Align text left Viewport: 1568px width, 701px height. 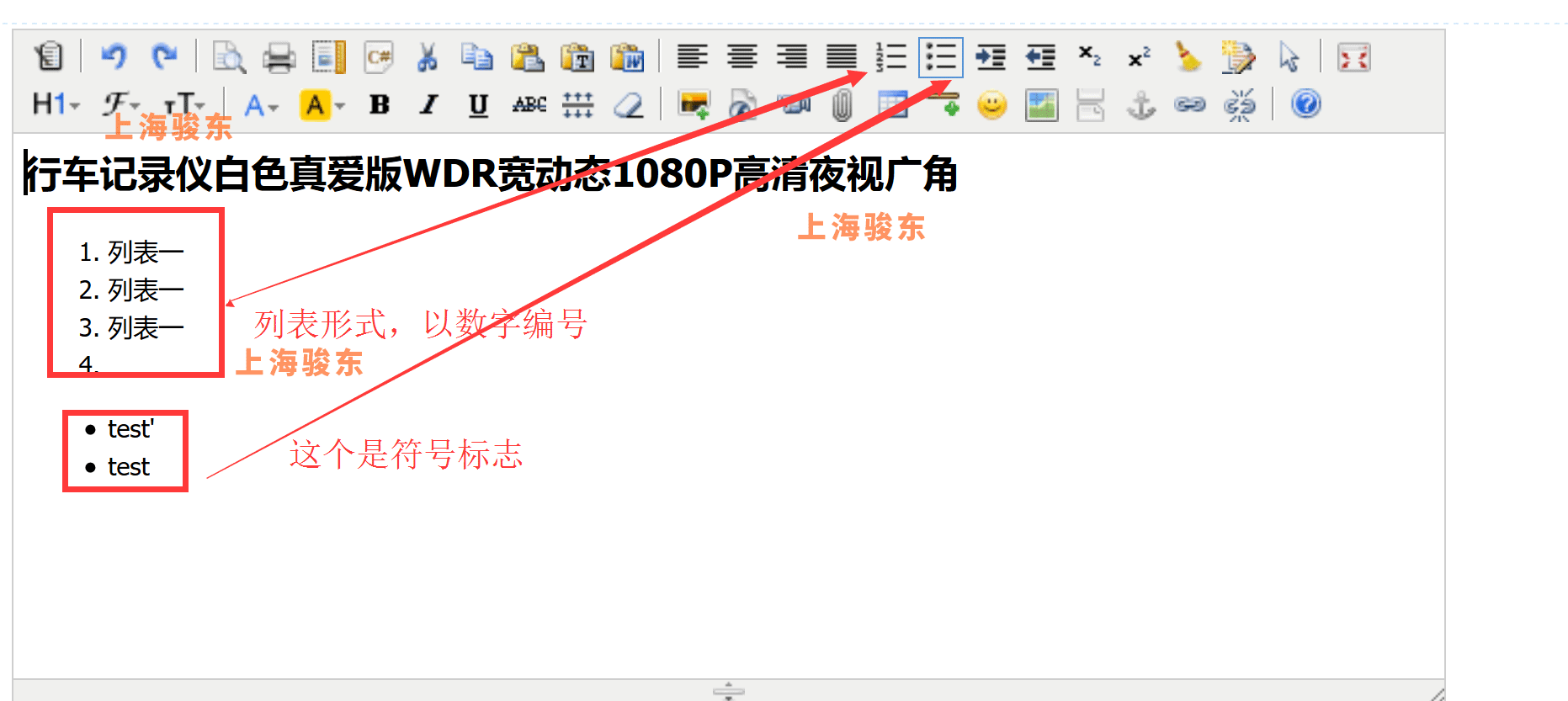tap(693, 57)
